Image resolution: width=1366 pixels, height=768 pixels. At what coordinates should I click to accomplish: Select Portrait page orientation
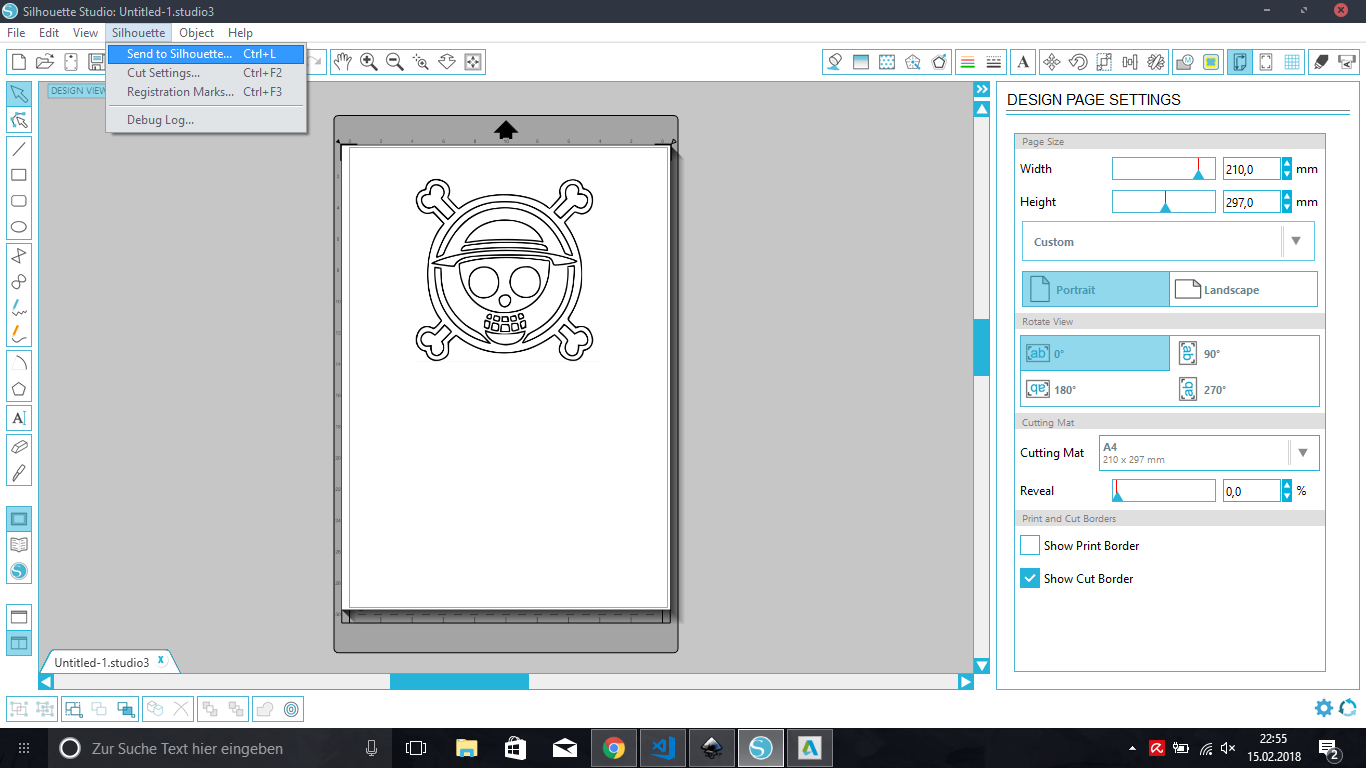1096,289
